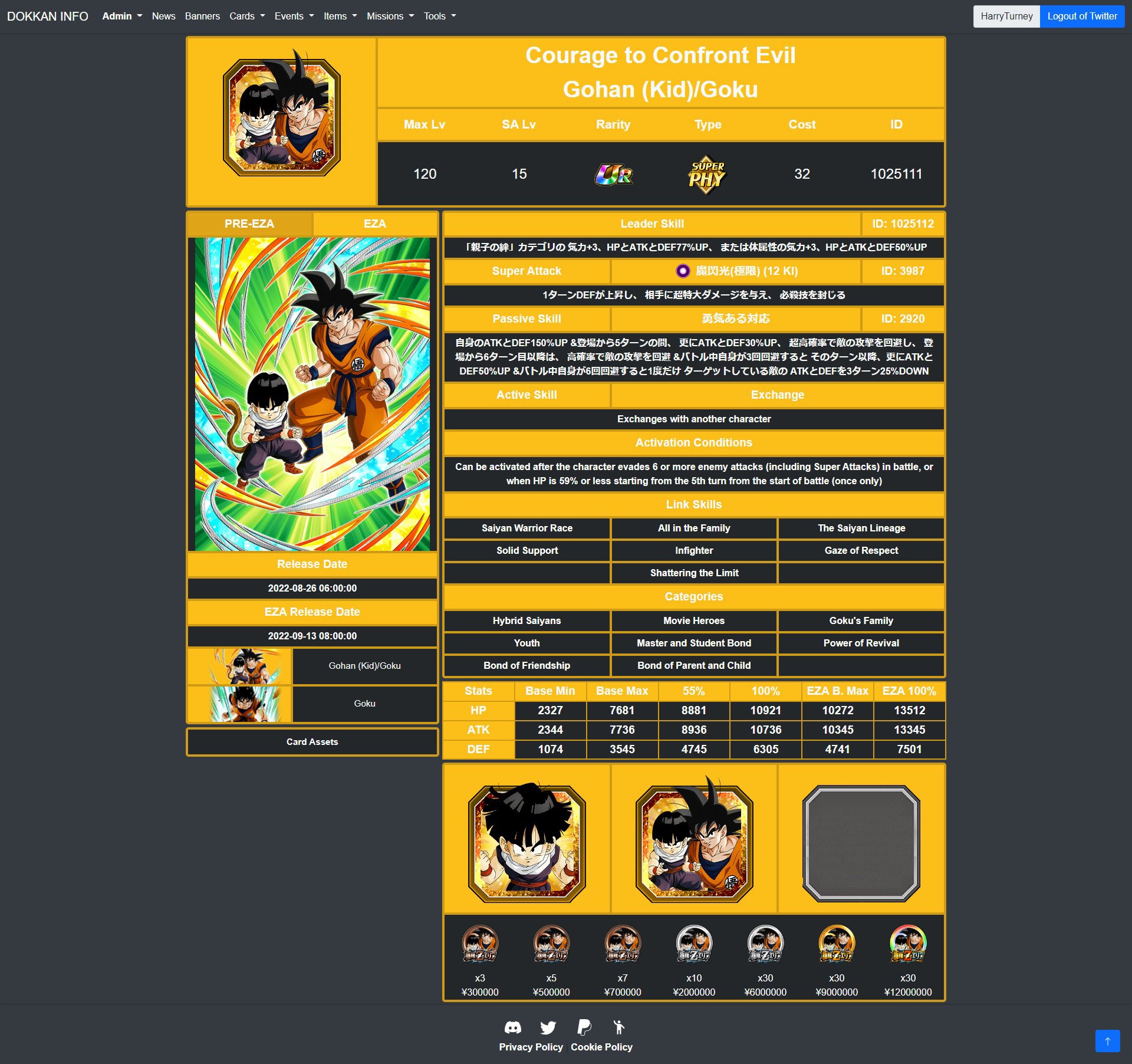Click the rainbow medal costing ¥12000000
1132x1064 pixels.
[x=908, y=943]
